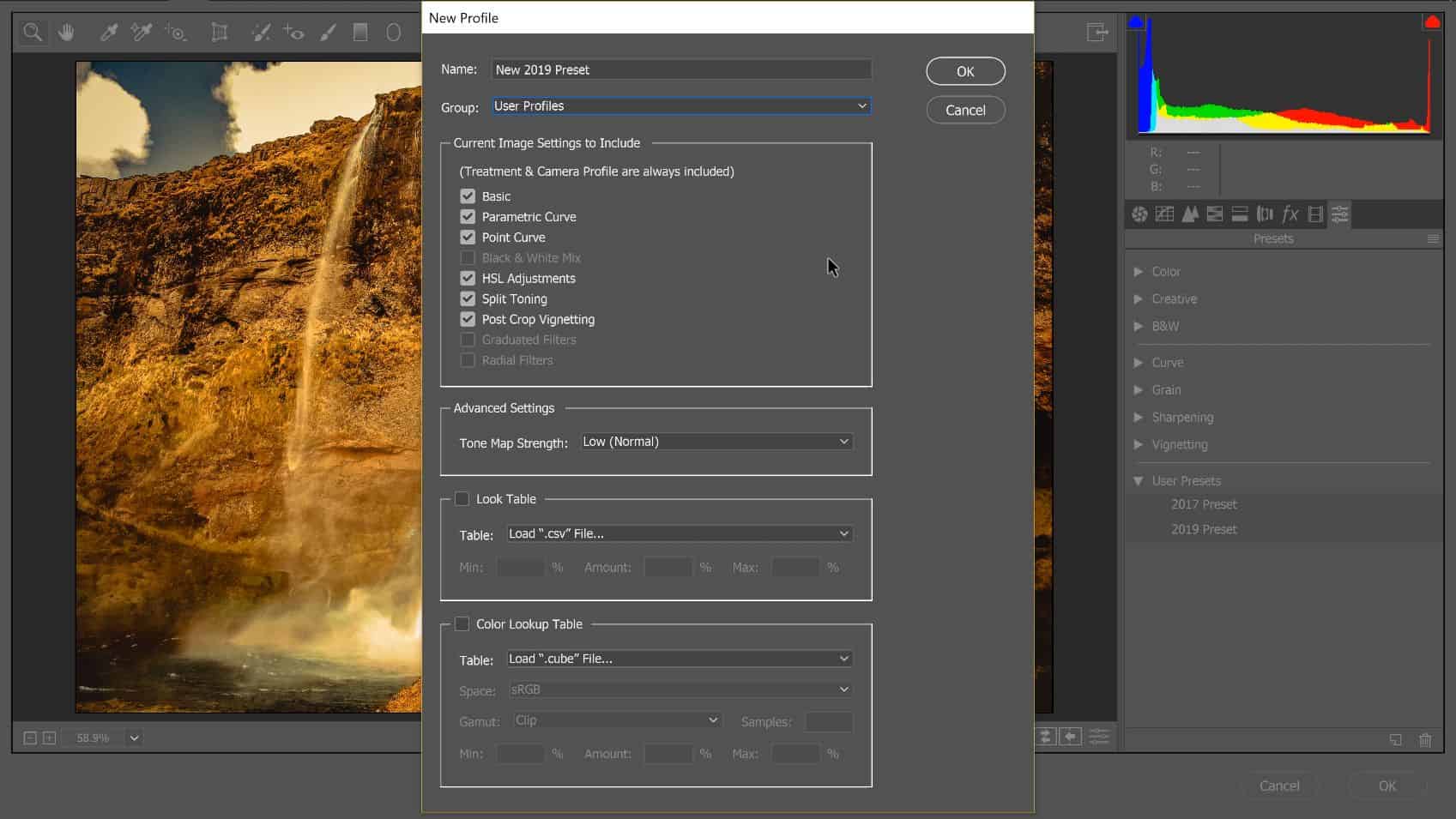The image size is (1456, 819).
Task: Open the Presets panel tab icon
Action: point(1339,214)
